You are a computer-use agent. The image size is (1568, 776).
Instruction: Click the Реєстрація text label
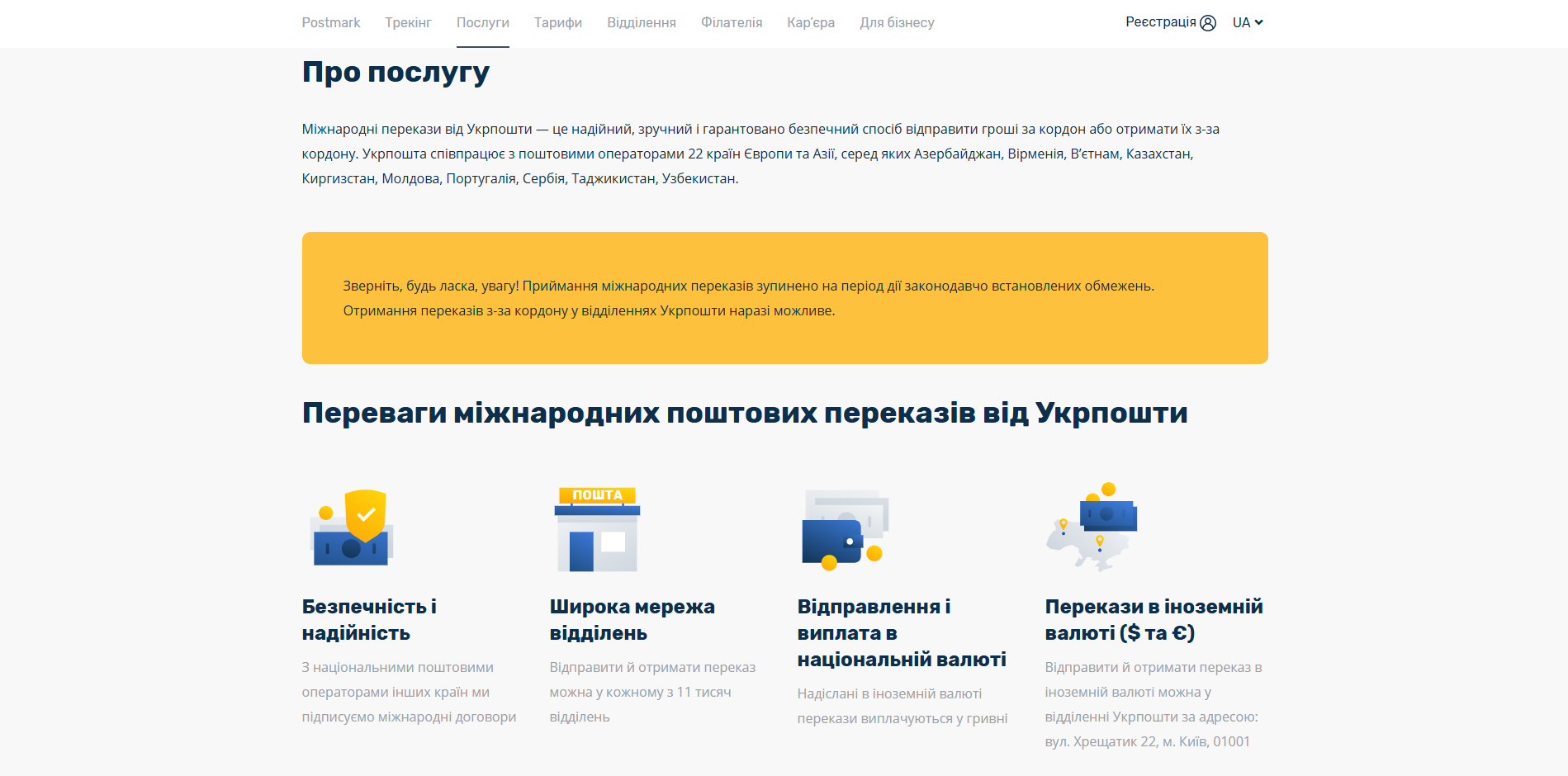[x=1160, y=22]
